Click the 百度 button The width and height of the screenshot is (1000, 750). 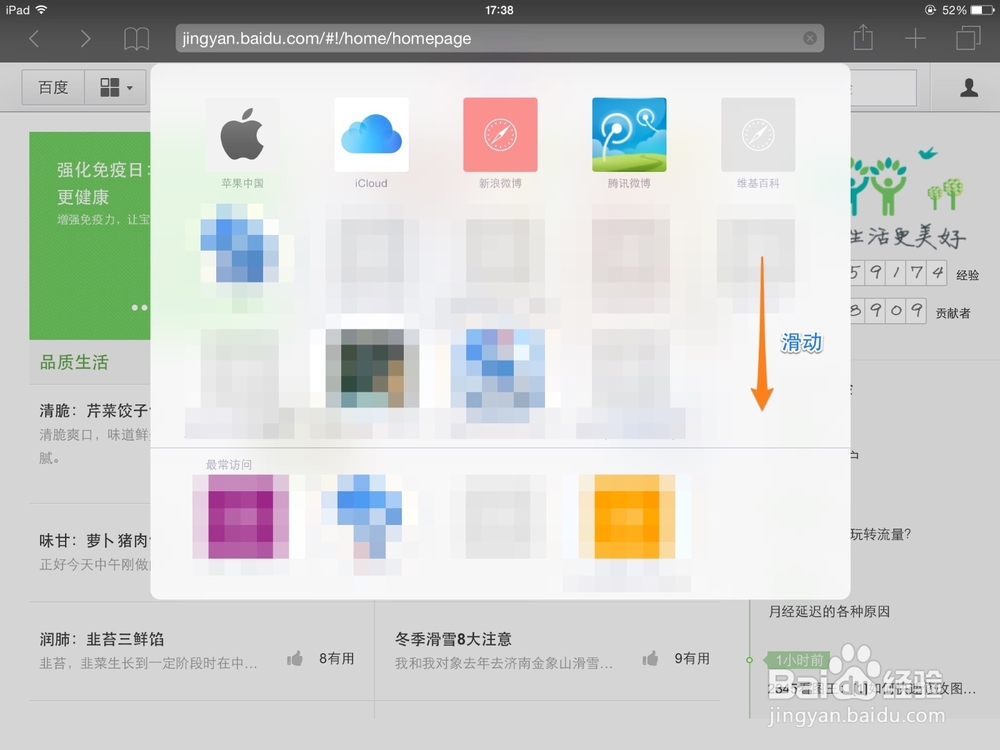(53, 87)
